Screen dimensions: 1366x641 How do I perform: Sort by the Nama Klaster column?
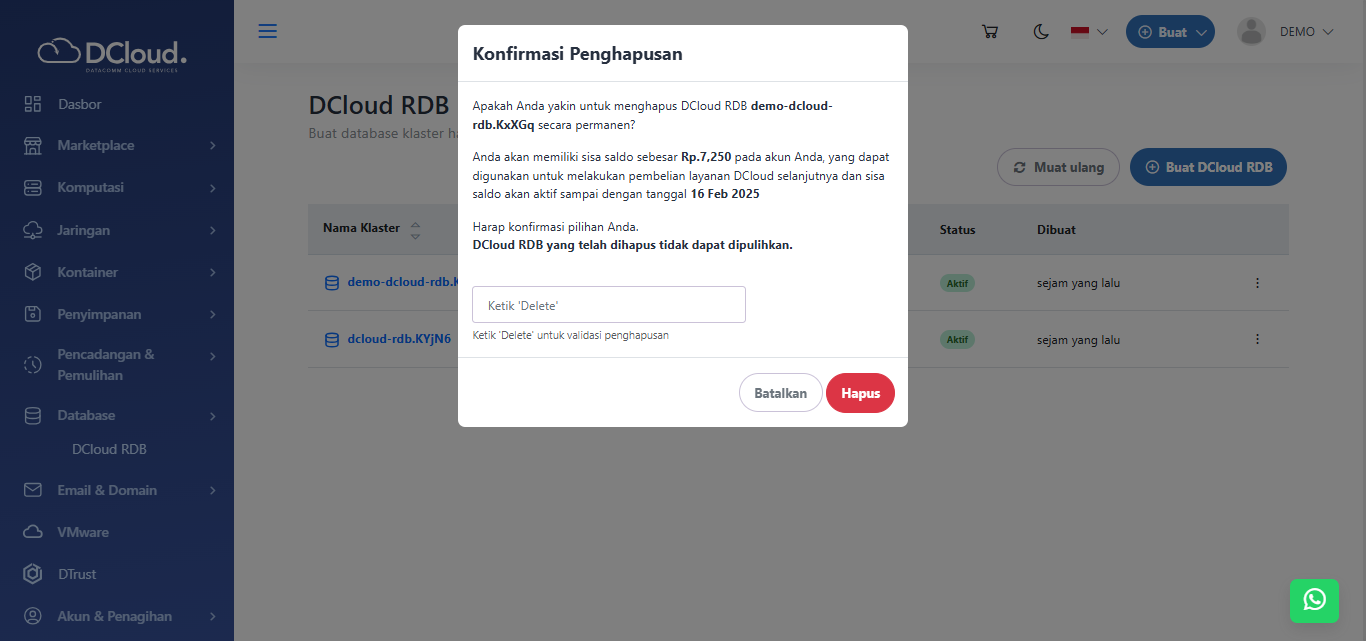click(415, 229)
